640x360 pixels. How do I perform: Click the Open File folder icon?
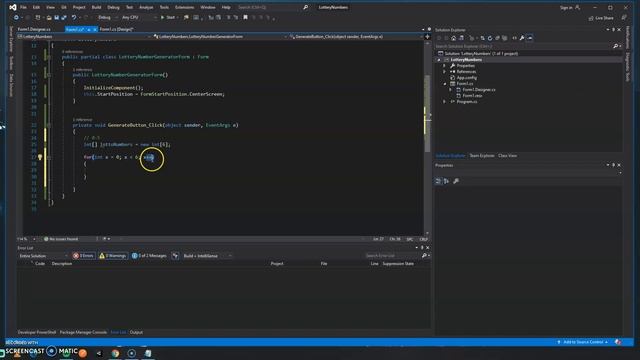coord(49,18)
